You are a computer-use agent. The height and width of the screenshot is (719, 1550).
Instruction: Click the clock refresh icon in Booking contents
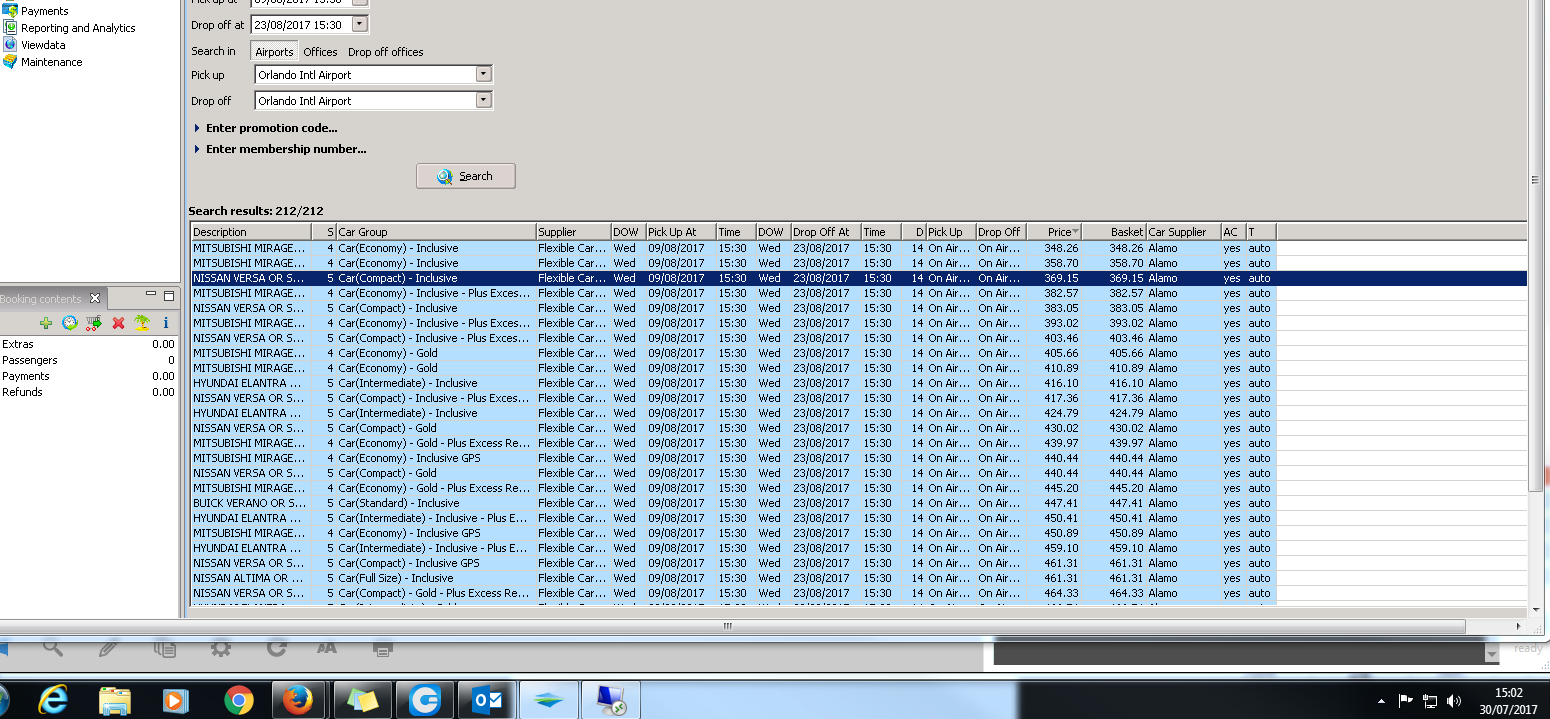[70, 323]
